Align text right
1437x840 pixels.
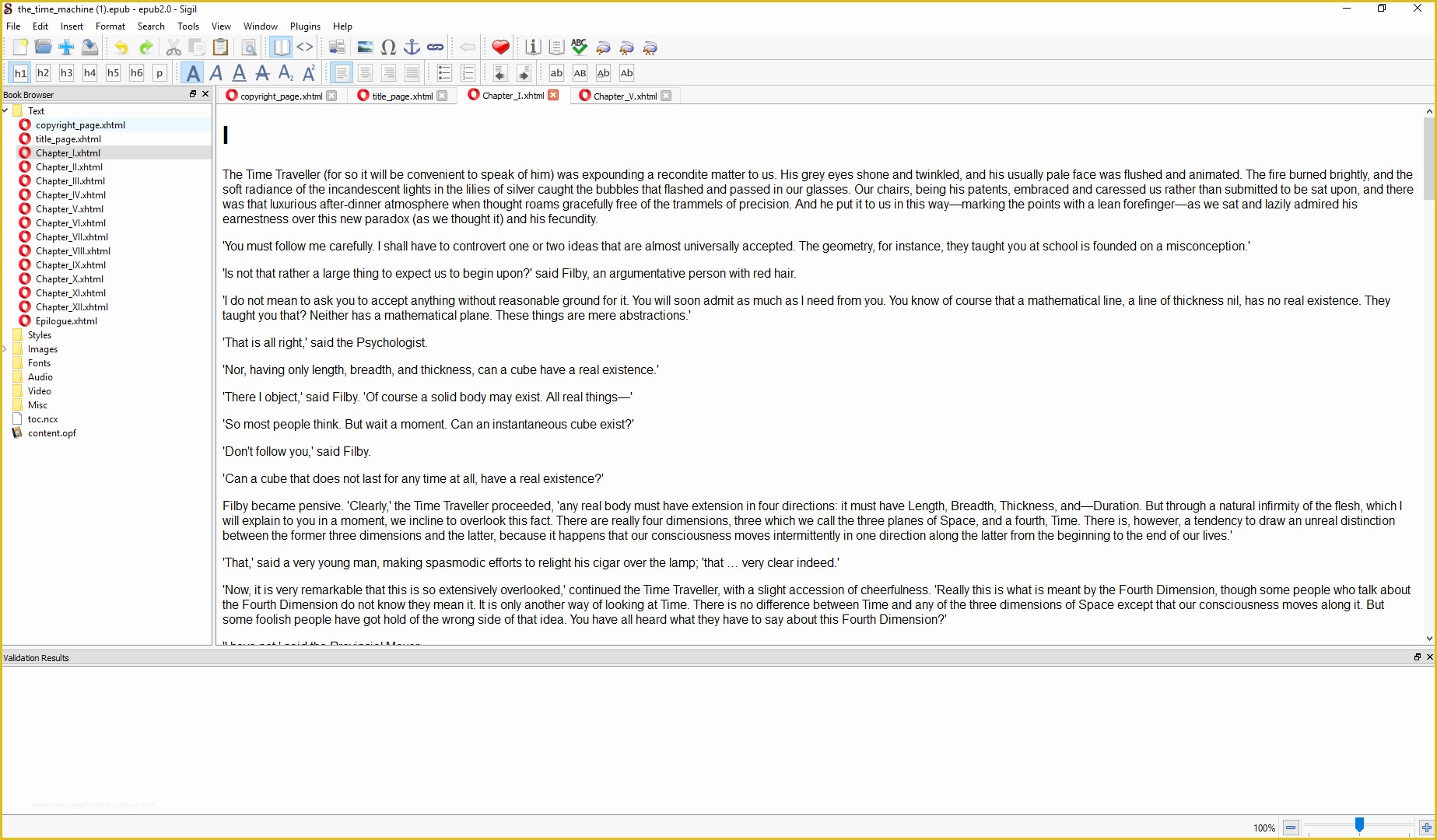click(388, 73)
